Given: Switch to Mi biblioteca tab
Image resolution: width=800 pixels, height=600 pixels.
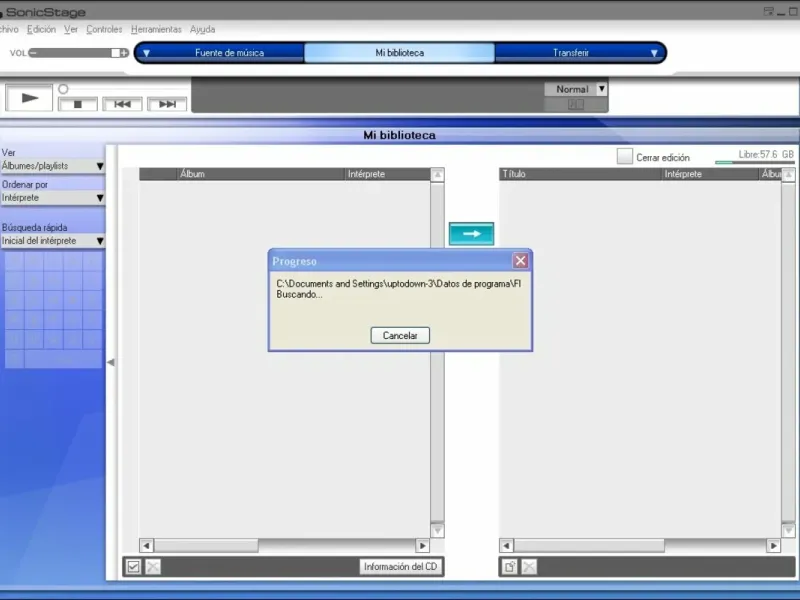Looking at the screenshot, I should coord(399,53).
